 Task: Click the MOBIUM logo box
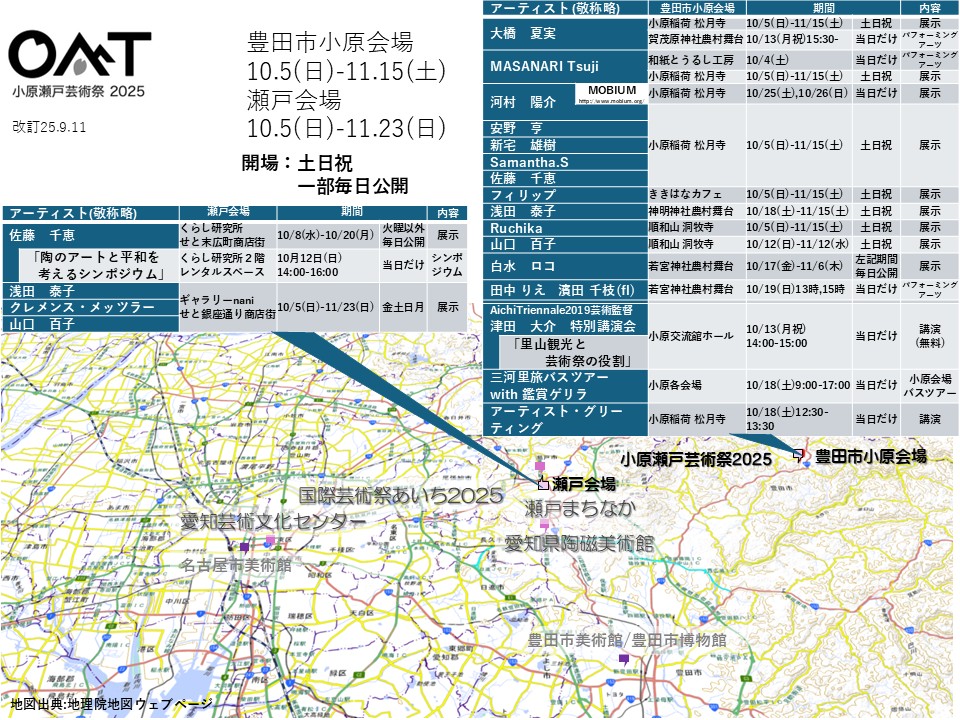click(x=612, y=94)
